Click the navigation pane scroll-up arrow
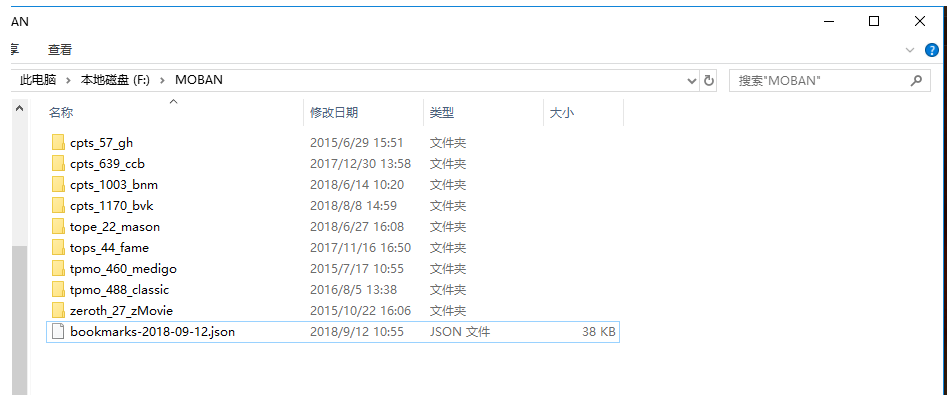The height and width of the screenshot is (395, 947). pos(19,109)
